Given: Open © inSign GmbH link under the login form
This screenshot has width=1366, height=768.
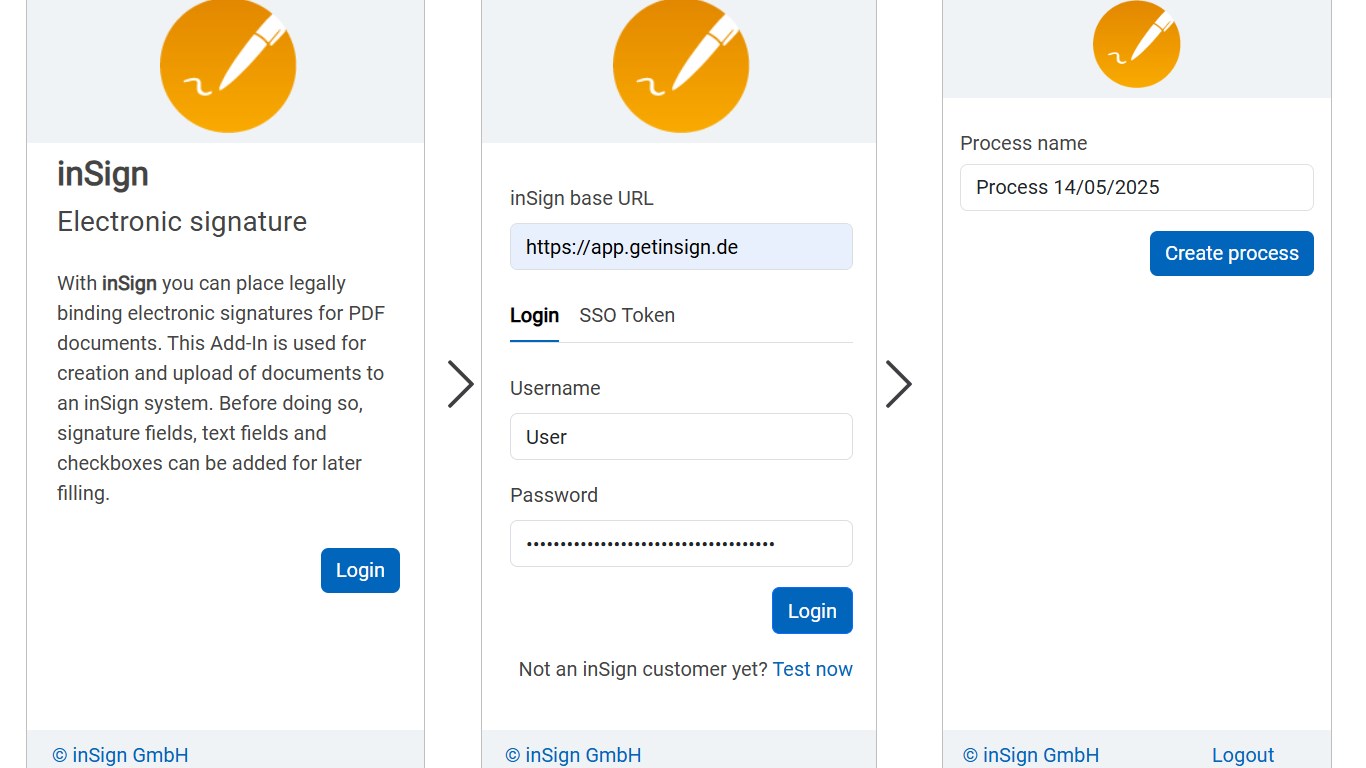Looking at the screenshot, I should pyautogui.click(x=573, y=756).
